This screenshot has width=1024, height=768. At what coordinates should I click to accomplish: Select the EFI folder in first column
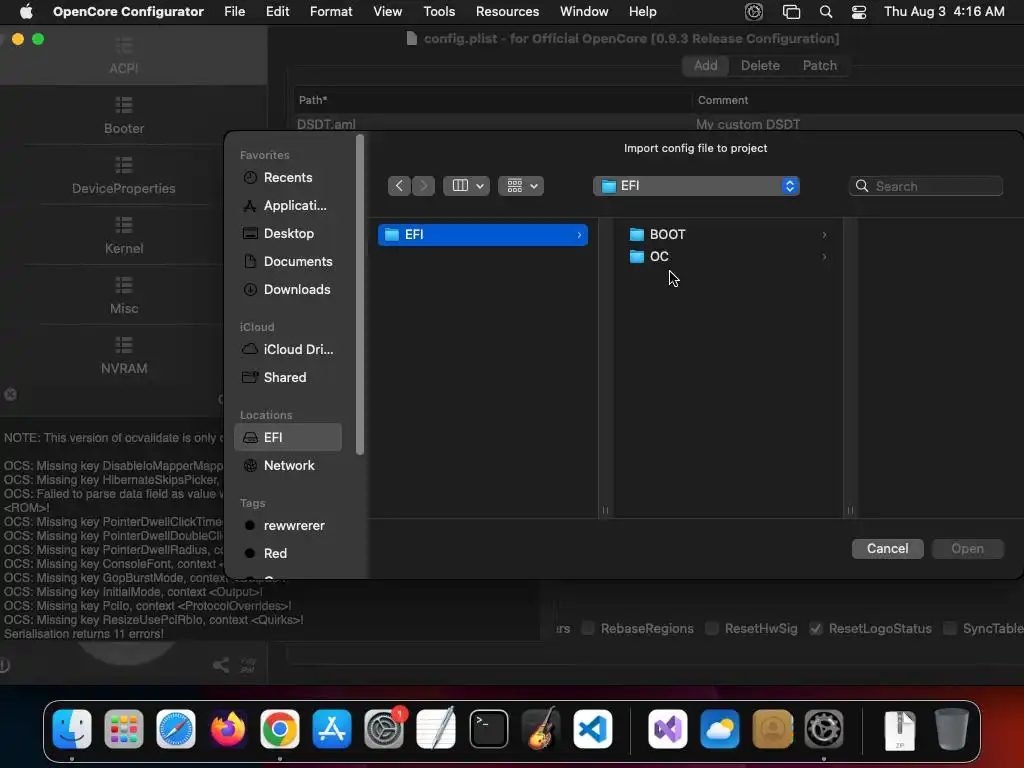pos(483,235)
